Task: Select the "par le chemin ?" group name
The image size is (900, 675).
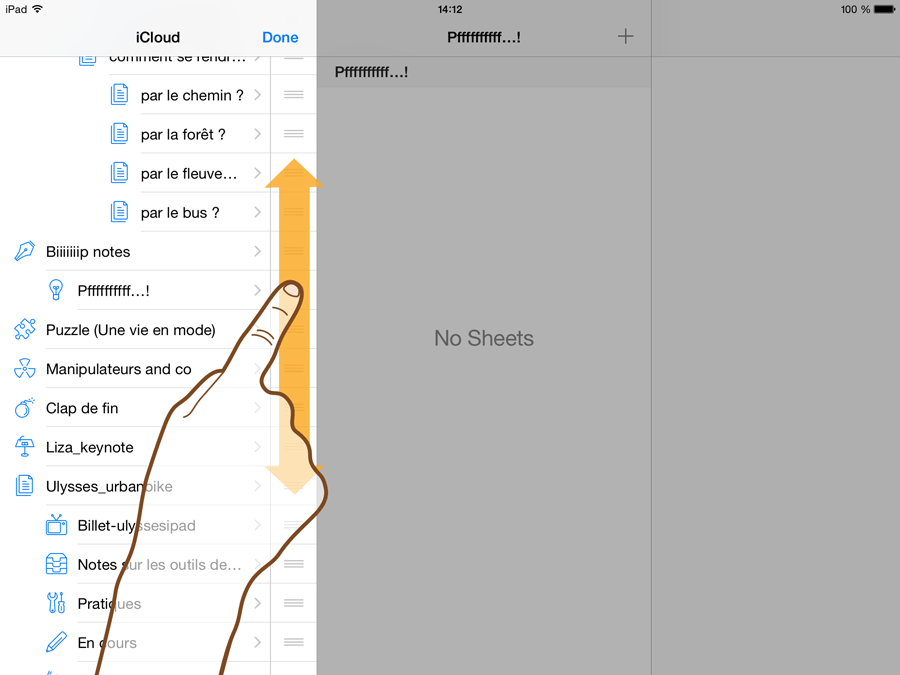Action: [192, 95]
